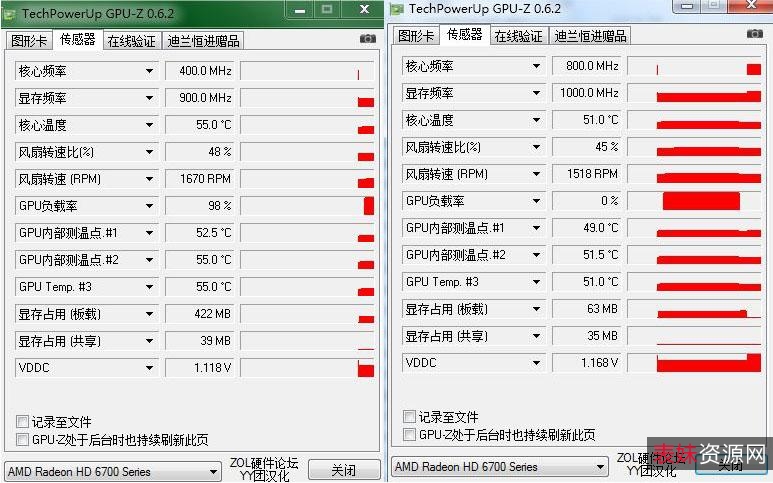Viewport: 773px width, 483px height.
Task: Maximize the left GPU-Z window
Action: [327, 10]
